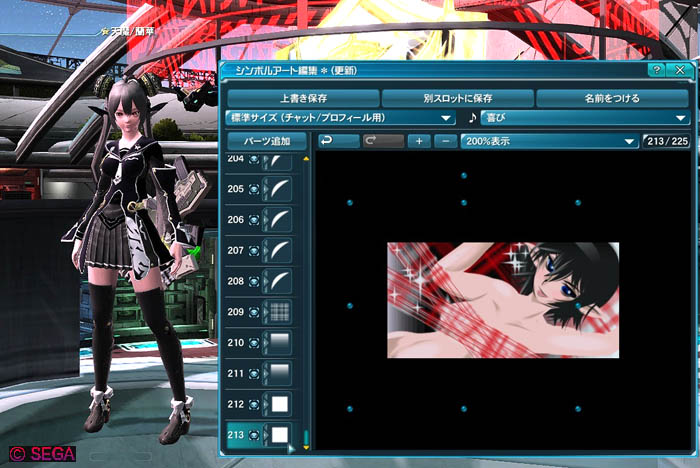The image size is (700, 468).
Task: Click the symbol art preview image on canvas
Action: 503,300
